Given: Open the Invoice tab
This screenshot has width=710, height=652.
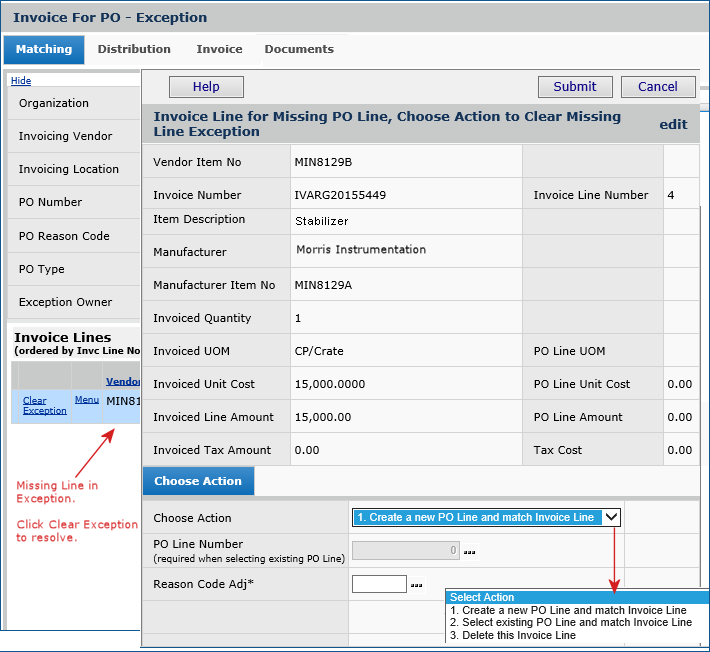Looking at the screenshot, I should click(219, 49).
